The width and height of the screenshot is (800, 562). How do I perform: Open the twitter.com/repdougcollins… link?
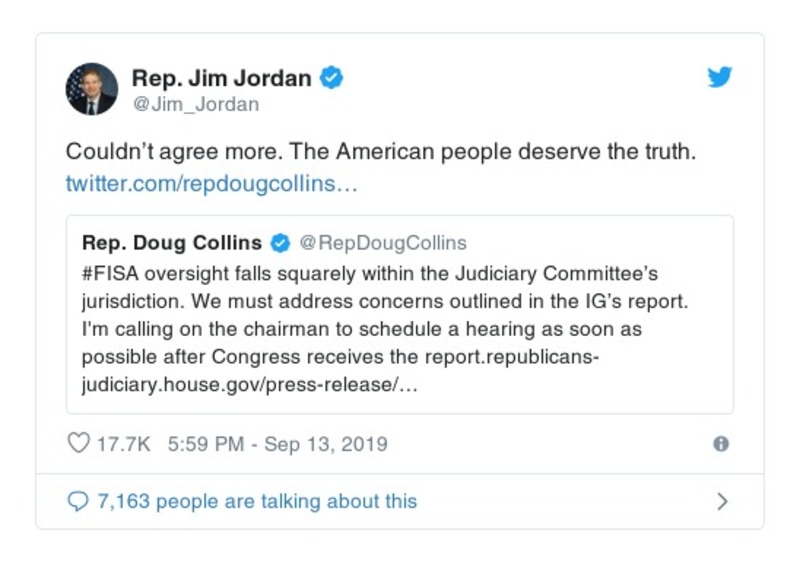211,185
